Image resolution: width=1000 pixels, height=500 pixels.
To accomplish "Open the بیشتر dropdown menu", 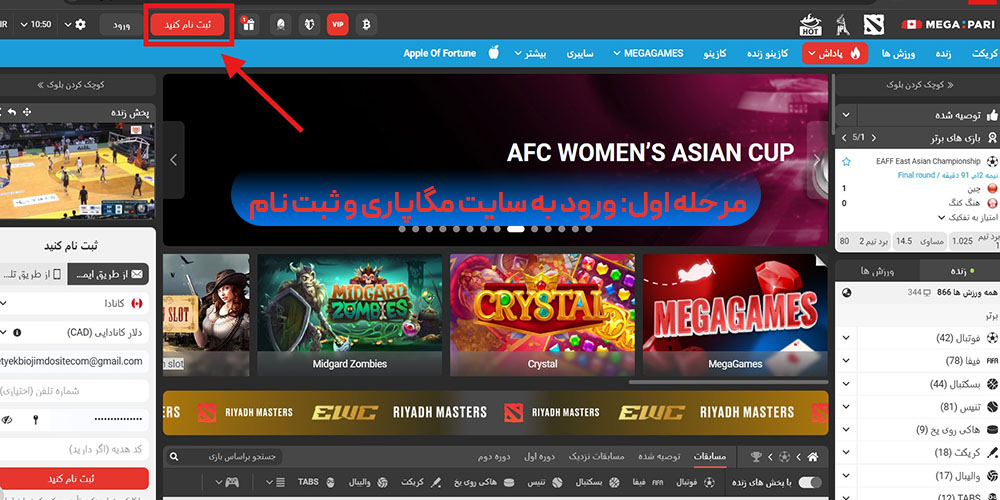I will [x=529, y=54].
